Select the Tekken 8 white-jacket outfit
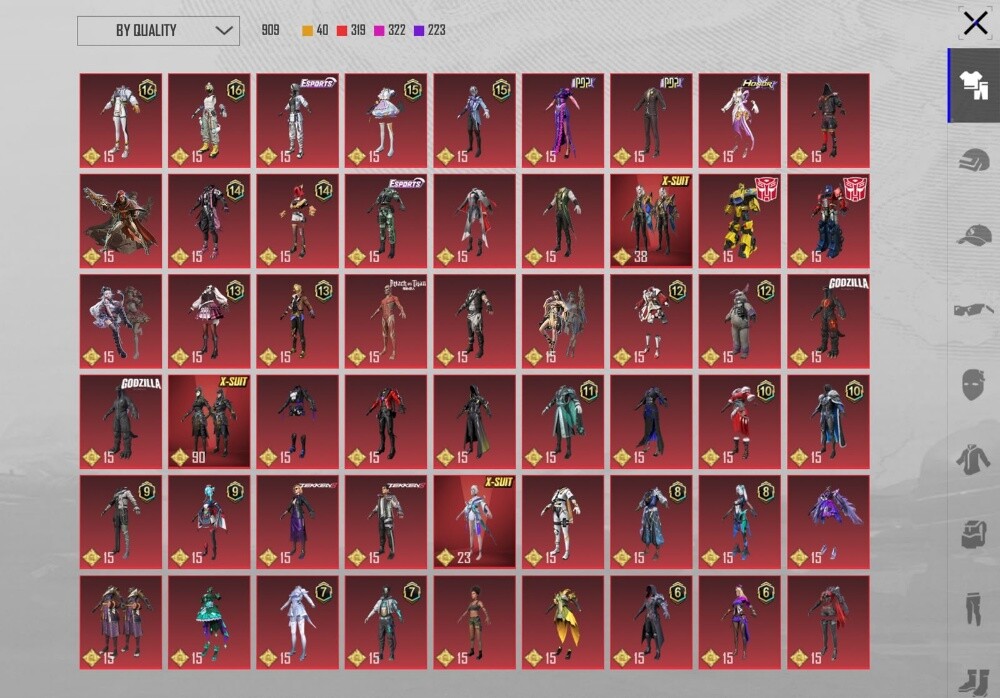Screen dimensions: 1000x698 pyautogui.click(x=386, y=522)
